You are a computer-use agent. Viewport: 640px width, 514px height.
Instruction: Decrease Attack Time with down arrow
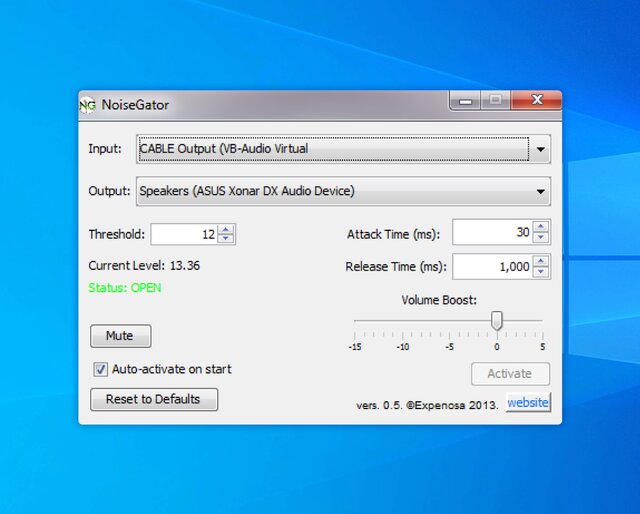541,237
